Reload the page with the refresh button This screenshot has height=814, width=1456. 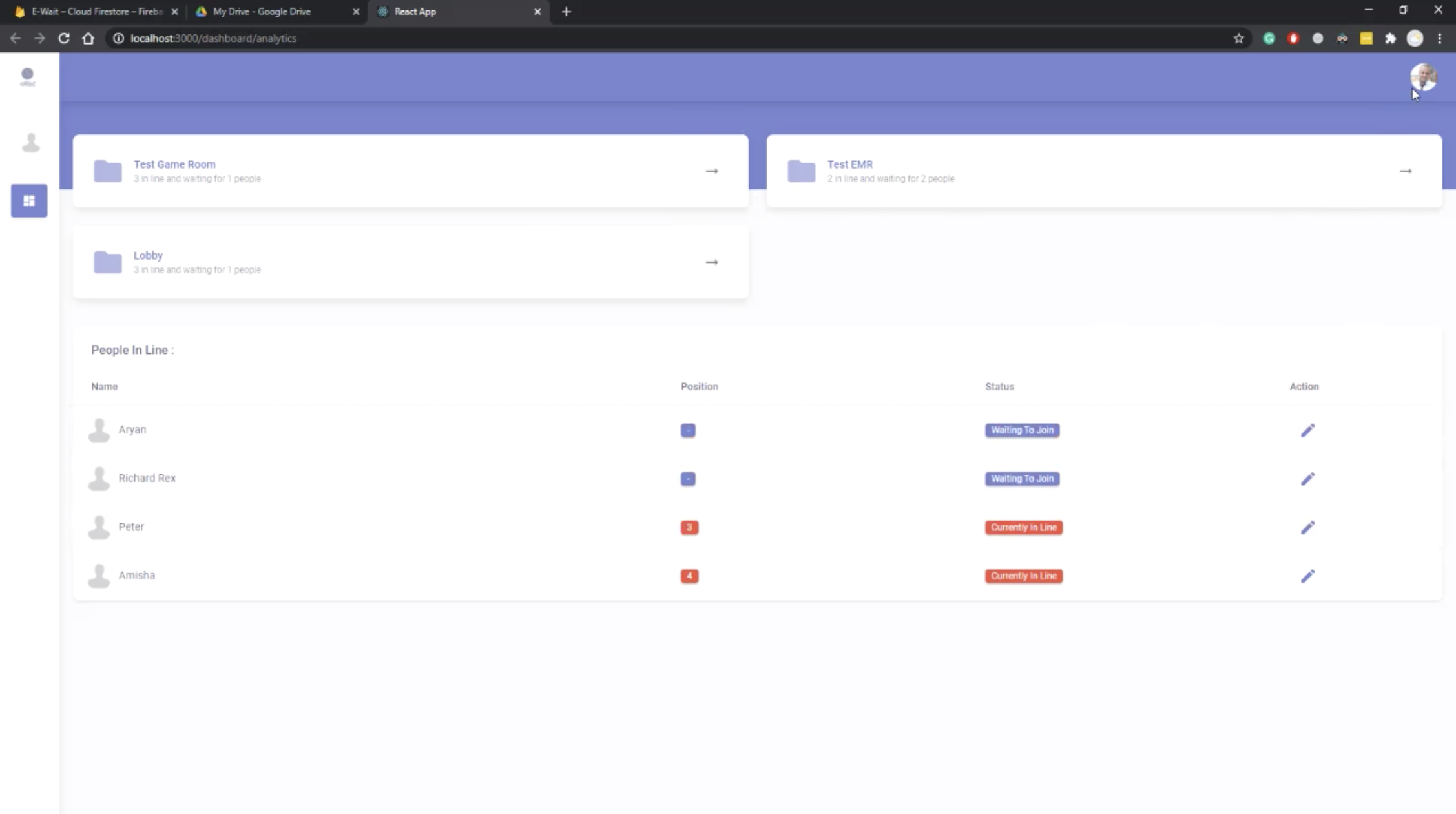pyautogui.click(x=64, y=38)
